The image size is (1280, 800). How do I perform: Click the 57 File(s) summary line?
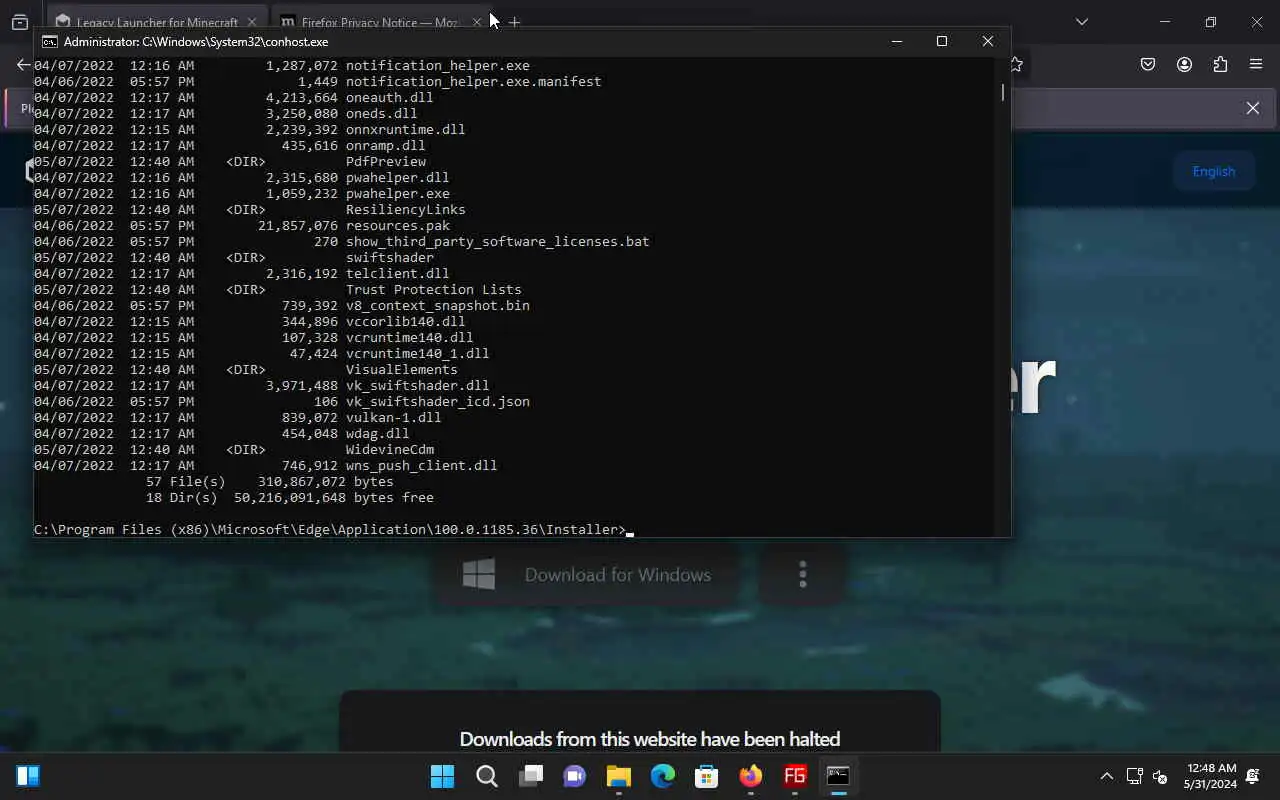point(269,482)
